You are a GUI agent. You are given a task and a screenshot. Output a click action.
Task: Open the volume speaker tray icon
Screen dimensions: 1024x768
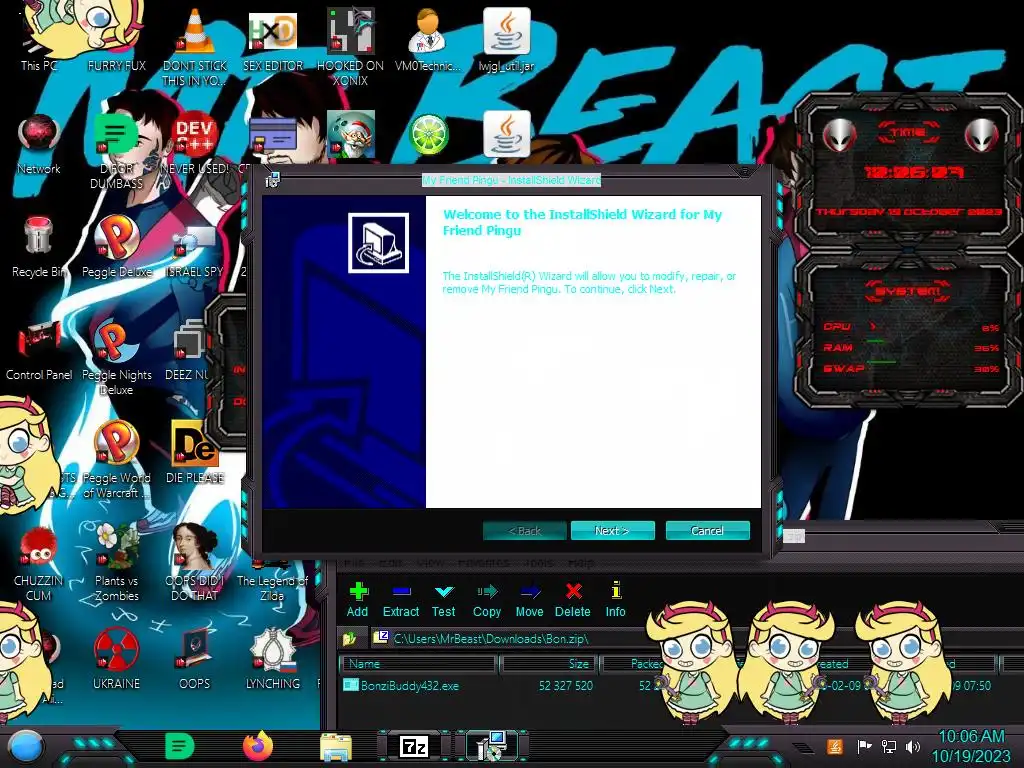click(x=913, y=746)
